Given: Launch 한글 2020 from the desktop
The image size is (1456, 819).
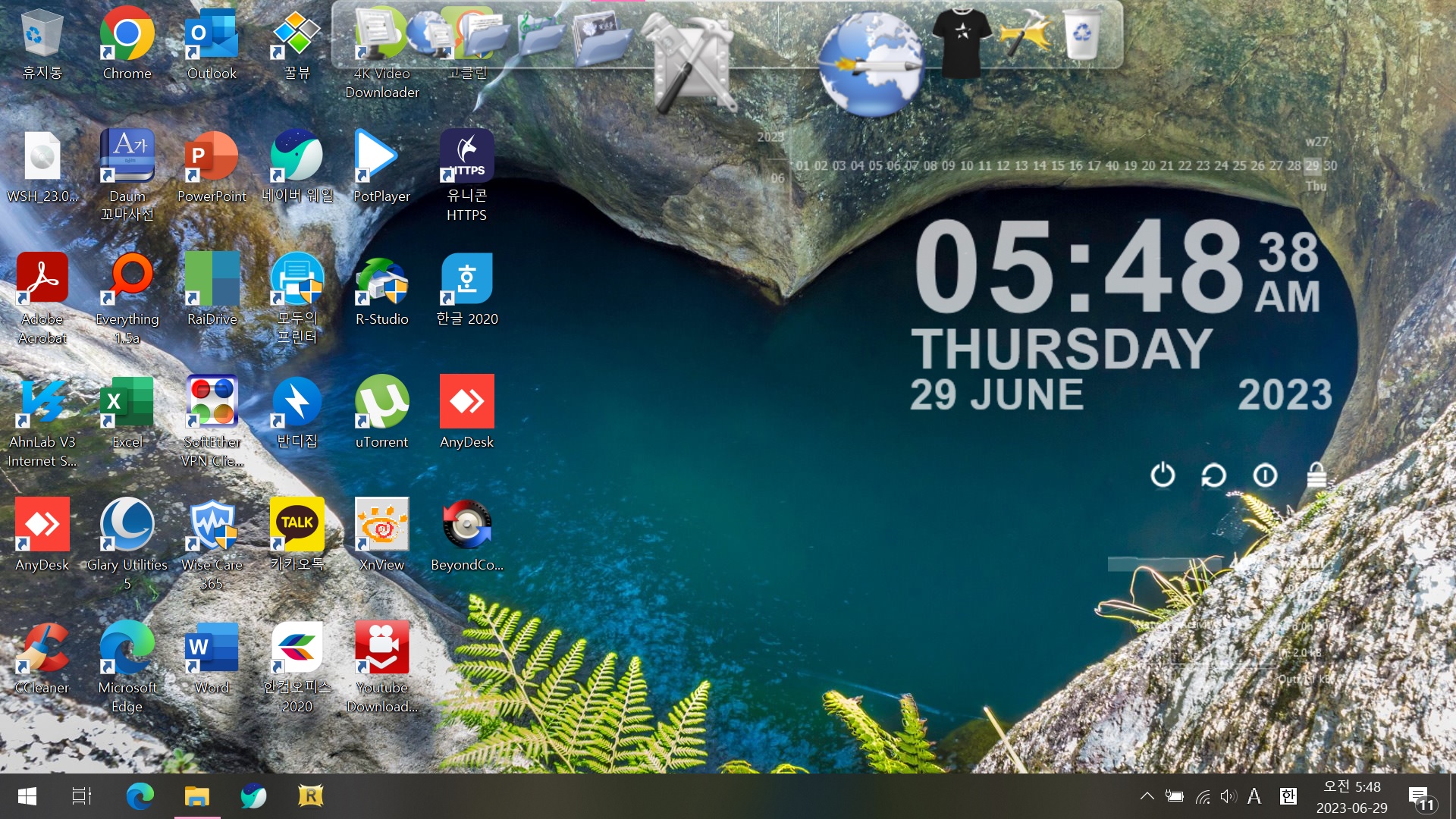Looking at the screenshot, I should pos(466,290).
